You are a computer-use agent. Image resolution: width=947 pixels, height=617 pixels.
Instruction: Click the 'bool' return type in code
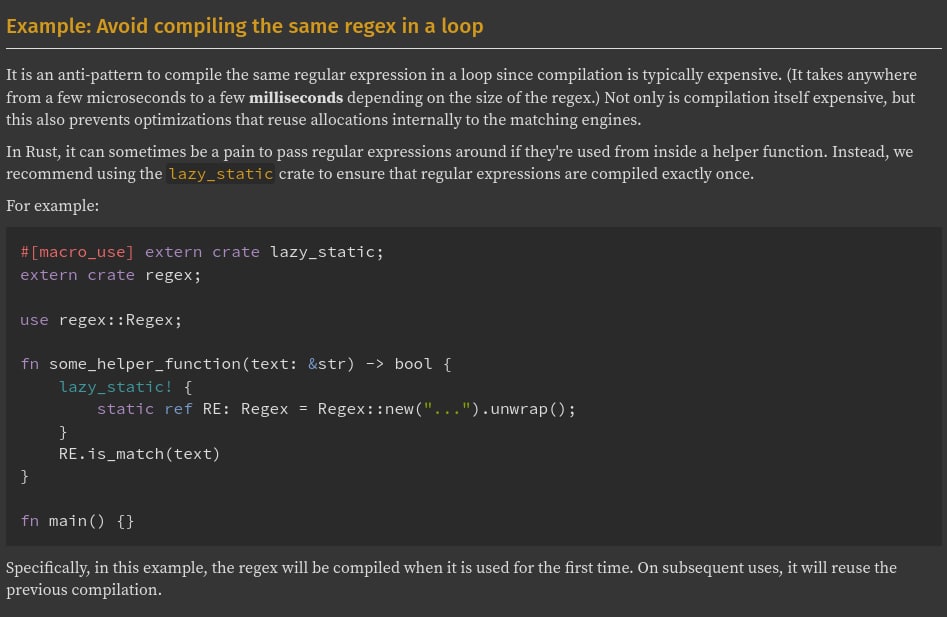[413, 364]
